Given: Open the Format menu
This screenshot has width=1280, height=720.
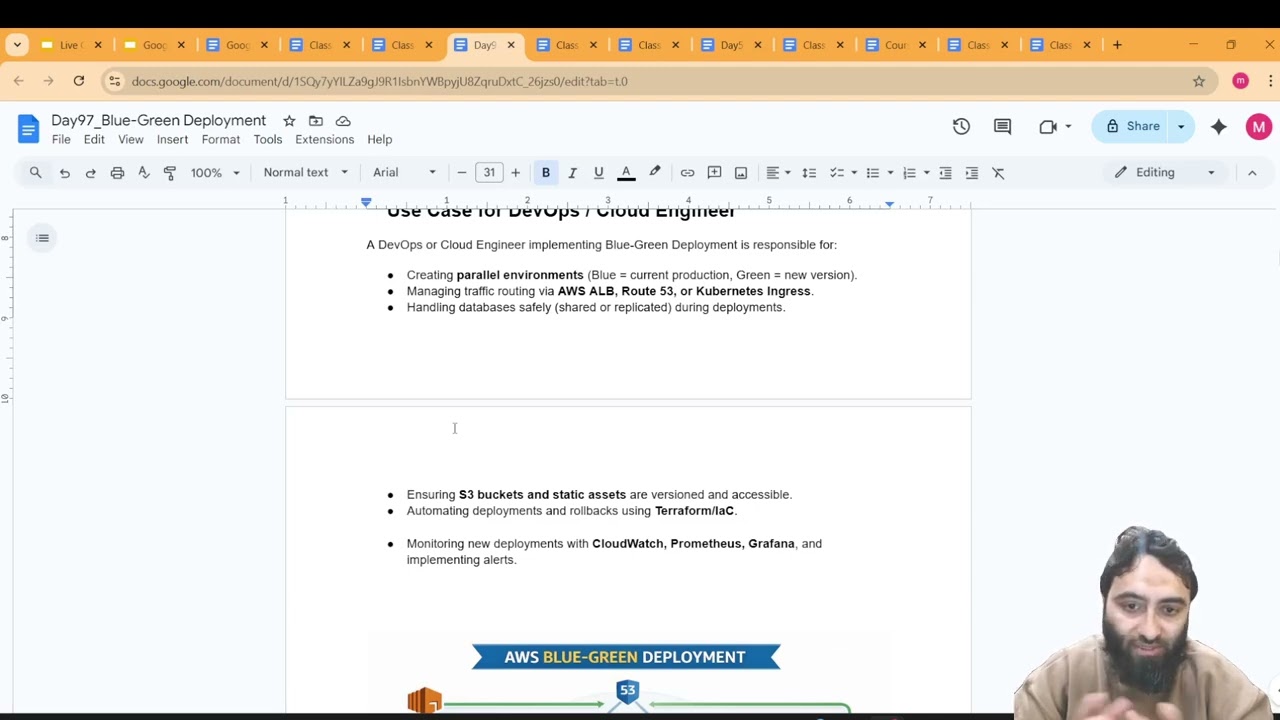Looking at the screenshot, I should 221,140.
